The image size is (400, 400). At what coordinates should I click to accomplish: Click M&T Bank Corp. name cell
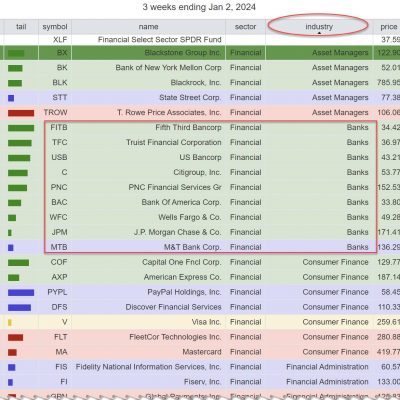click(x=192, y=247)
